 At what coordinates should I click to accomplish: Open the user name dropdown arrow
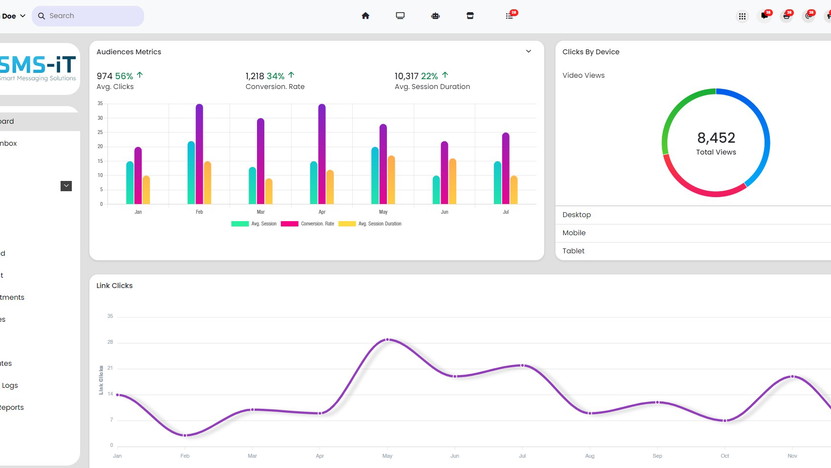[x=23, y=16]
